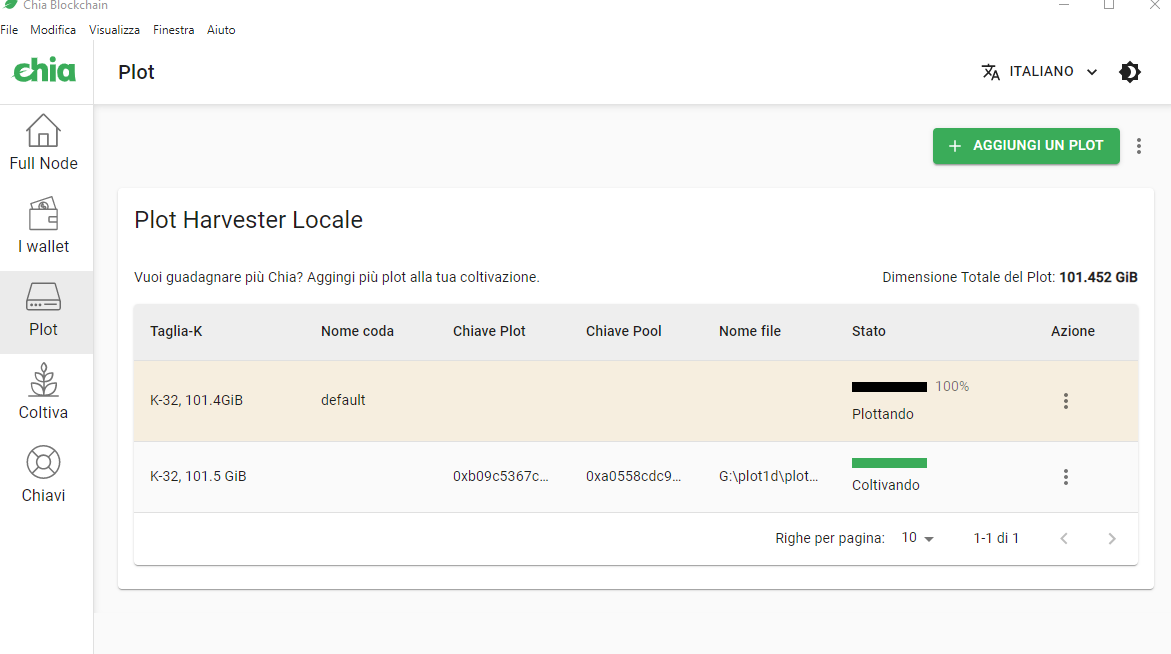Click file name G:\plot1d\plot...
Screen dimensions: 1171x654
click(x=768, y=477)
